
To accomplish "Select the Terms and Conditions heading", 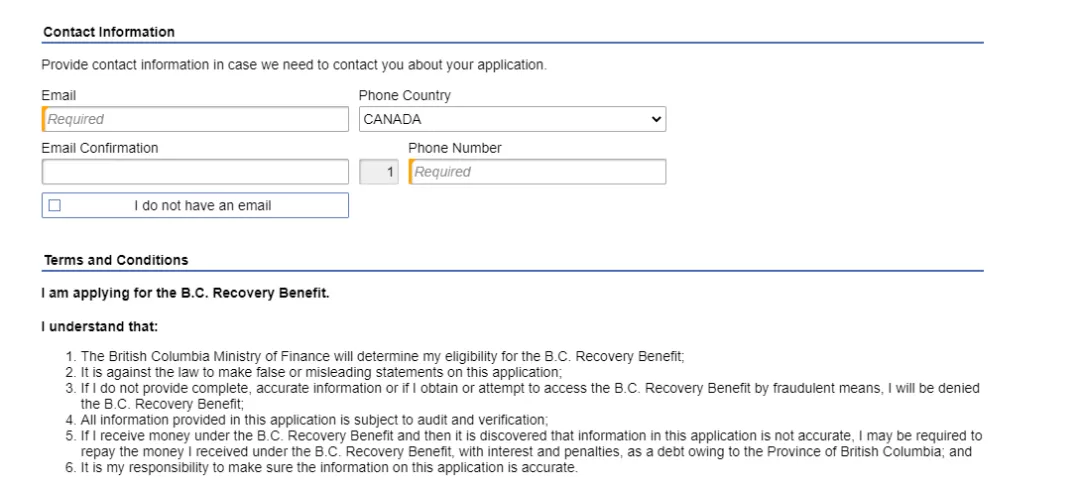I will 116,260.
